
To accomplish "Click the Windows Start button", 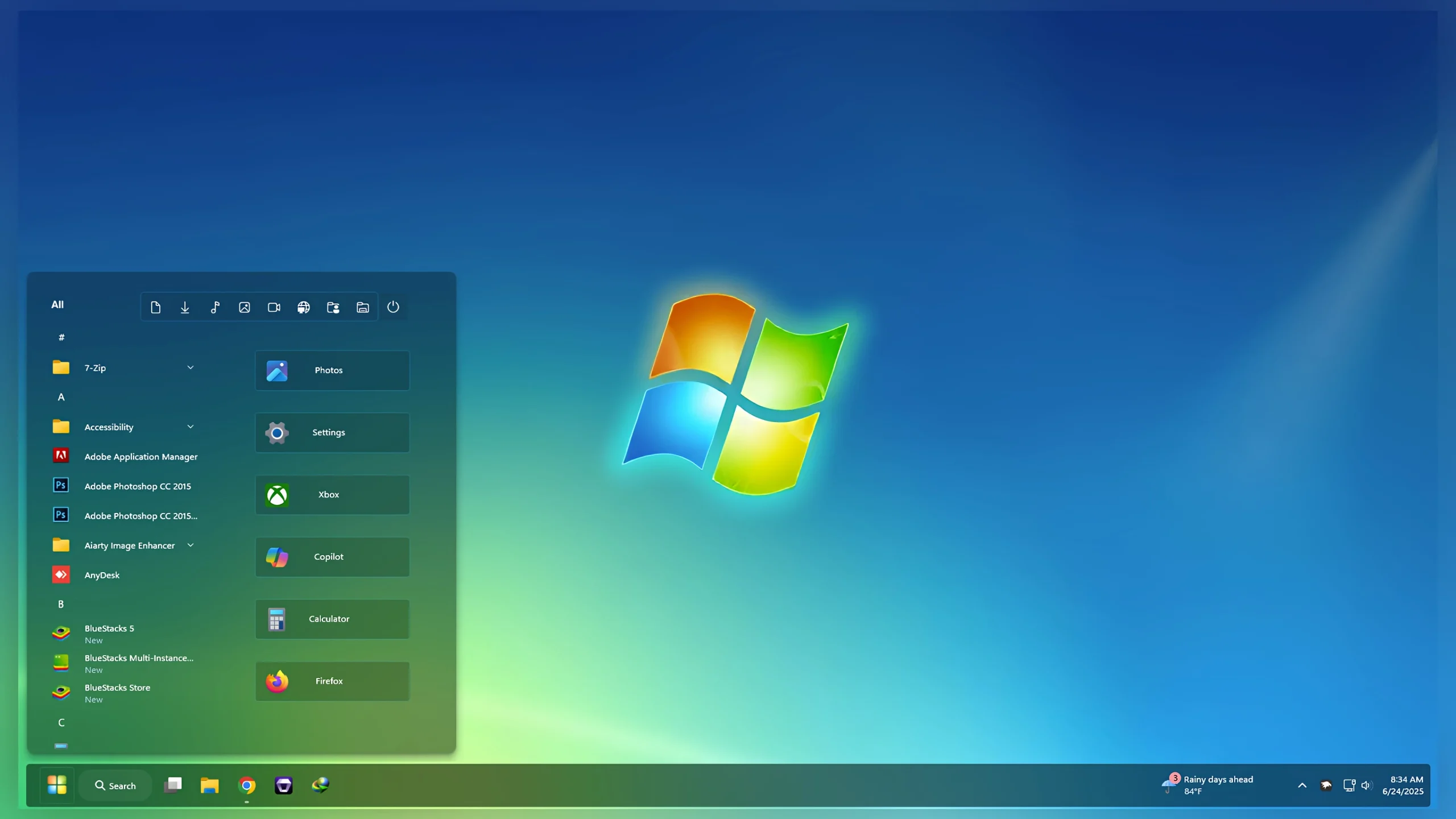I will click(57, 785).
